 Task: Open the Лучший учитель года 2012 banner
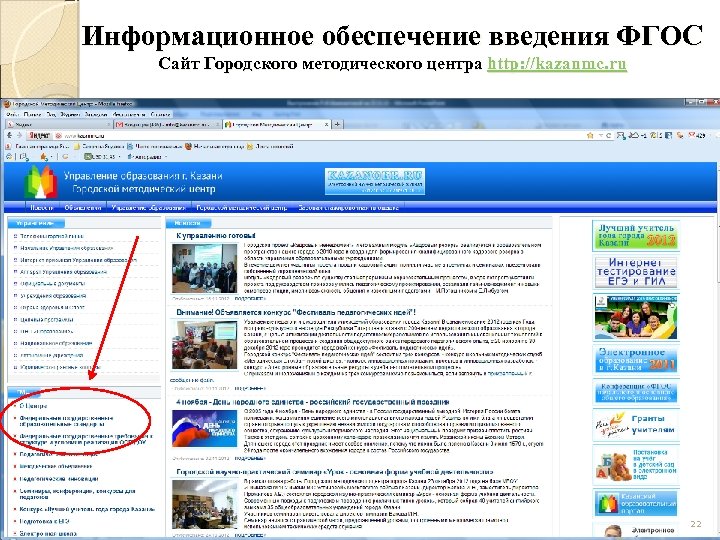[636, 236]
